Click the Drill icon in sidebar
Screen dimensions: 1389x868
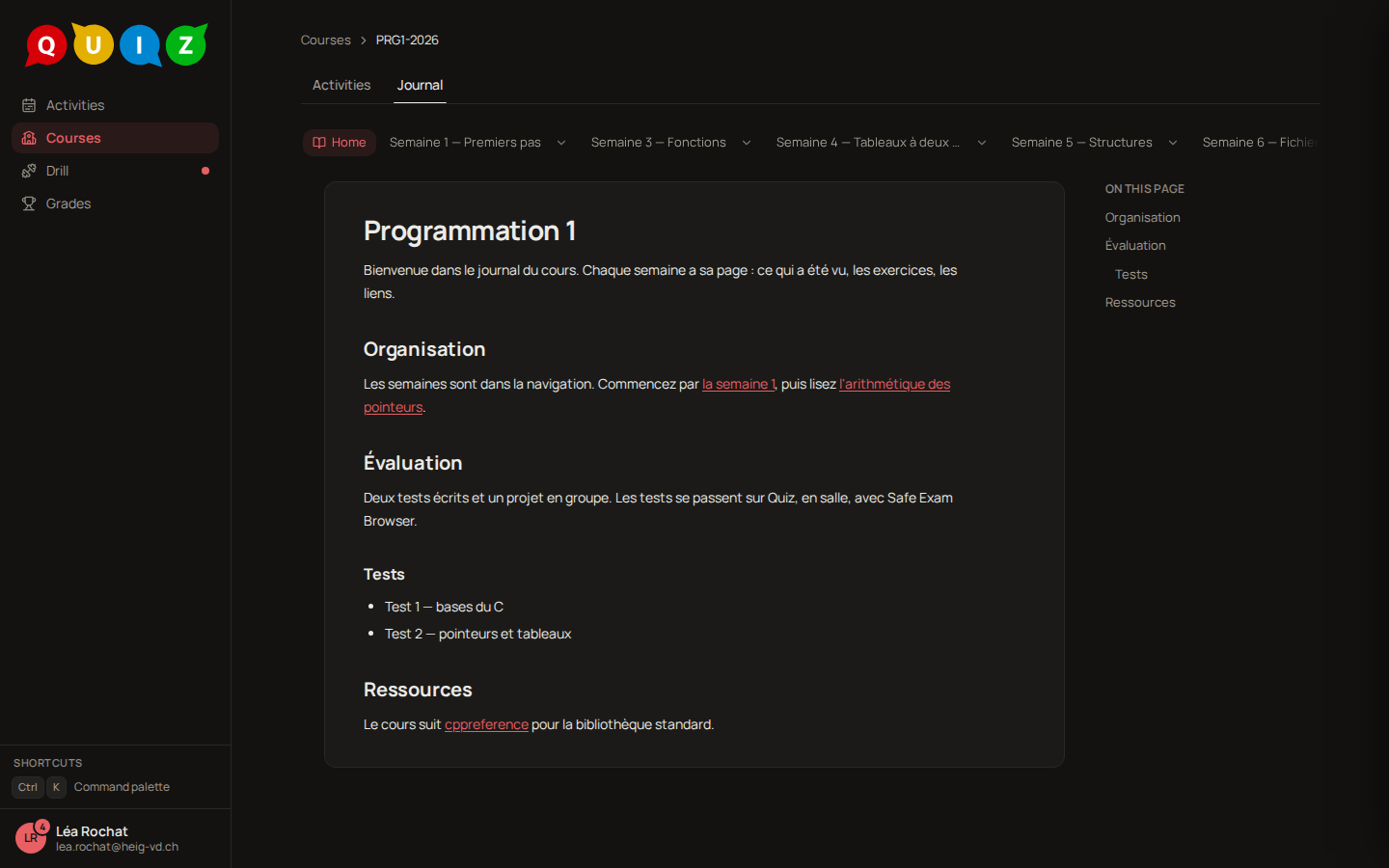pyautogui.click(x=29, y=171)
